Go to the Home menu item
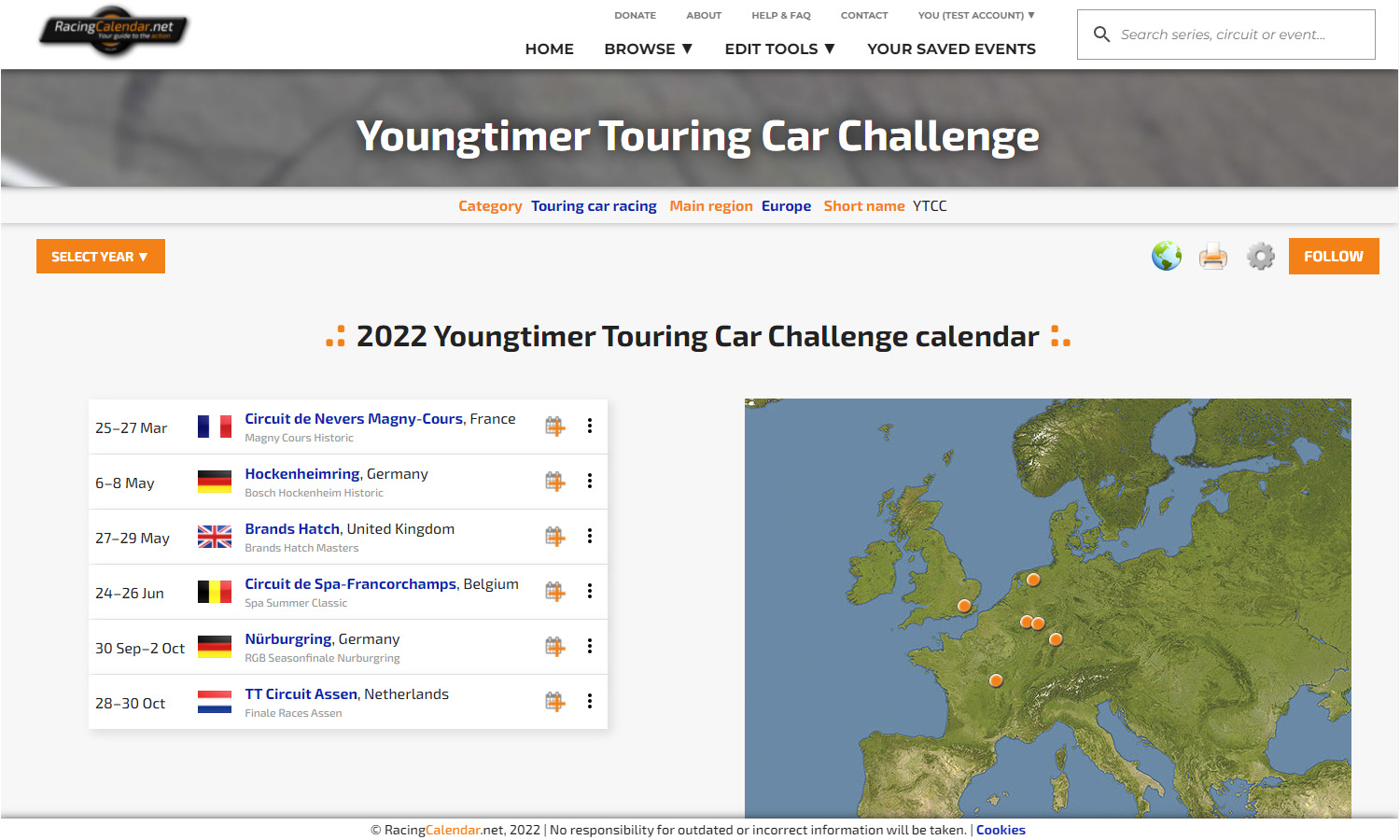Image resolution: width=1400 pixels, height=840 pixels. click(x=550, y=49)
